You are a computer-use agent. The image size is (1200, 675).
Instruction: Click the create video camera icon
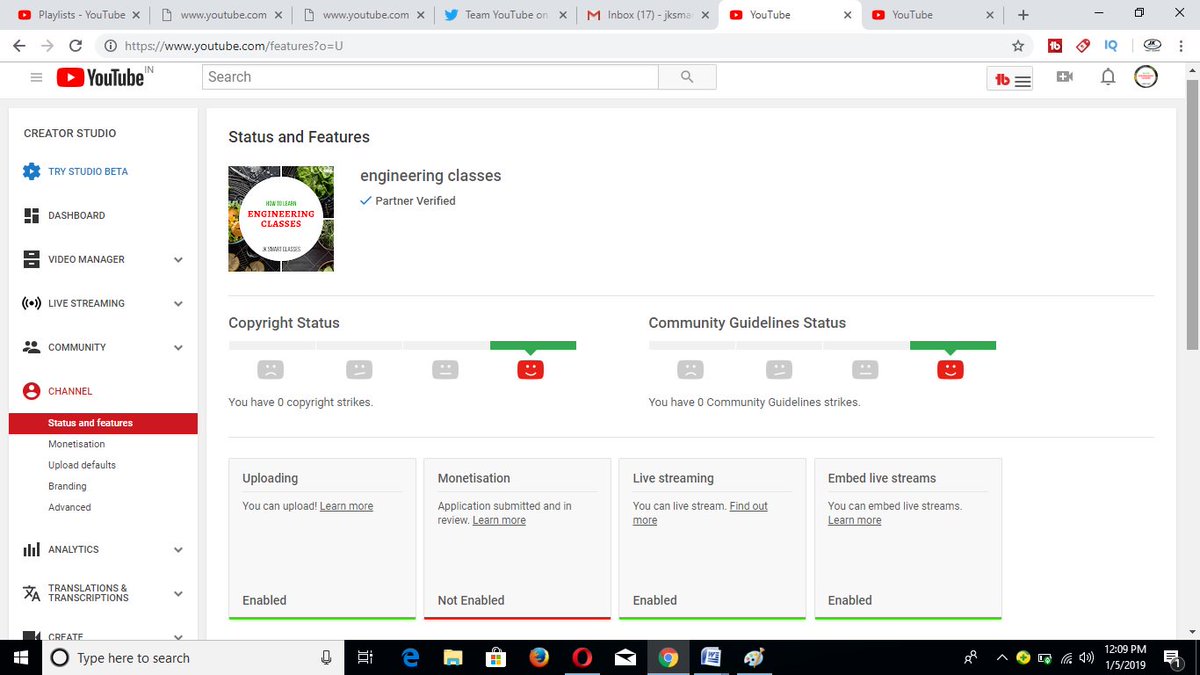pyautogui.click(x=1065, y=77)
